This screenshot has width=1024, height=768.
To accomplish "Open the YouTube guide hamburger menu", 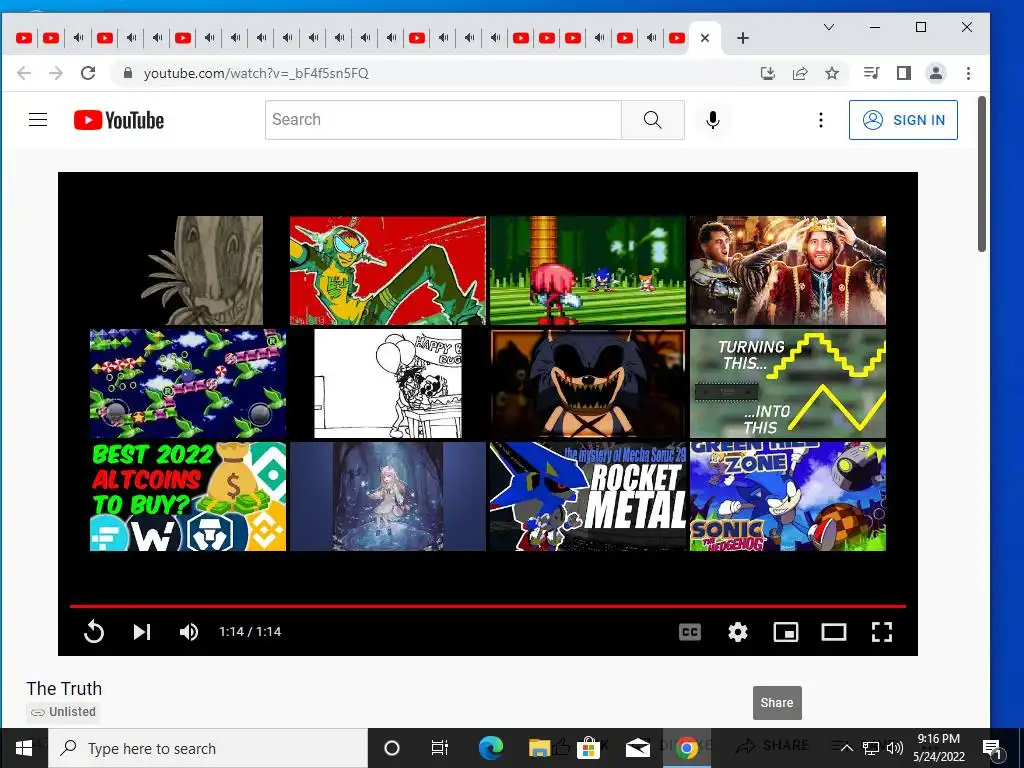I will click(38, 120).
